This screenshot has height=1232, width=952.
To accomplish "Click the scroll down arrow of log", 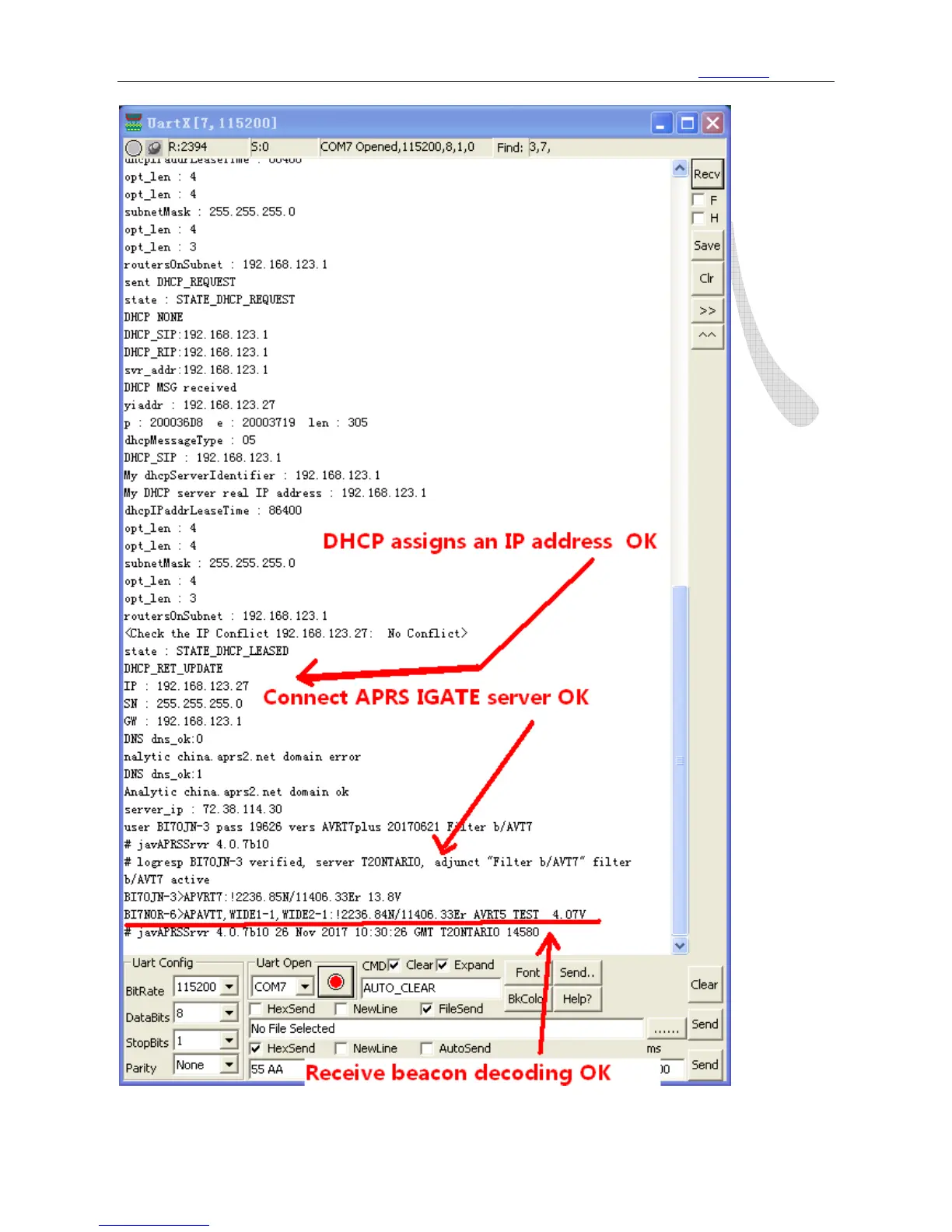I will [680, 946].
